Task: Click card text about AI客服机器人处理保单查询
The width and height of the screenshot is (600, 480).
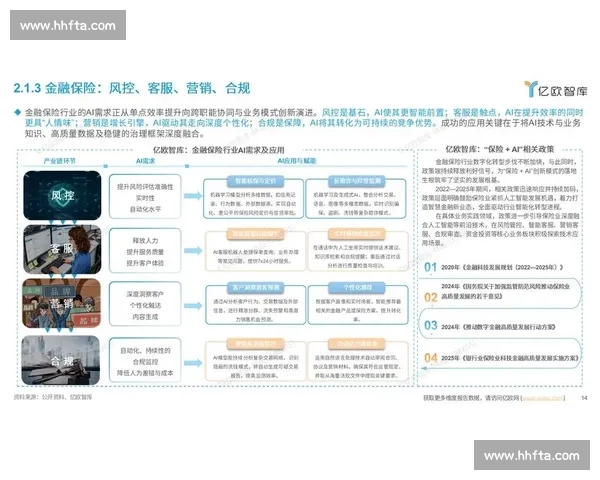Action: click(256, 256)
